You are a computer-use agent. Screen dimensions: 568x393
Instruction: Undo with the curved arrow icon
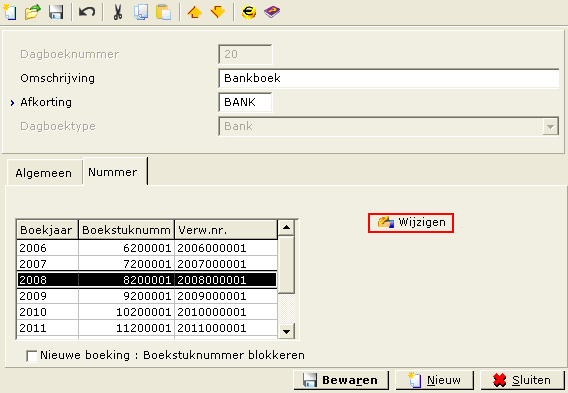tap(87, 12)
